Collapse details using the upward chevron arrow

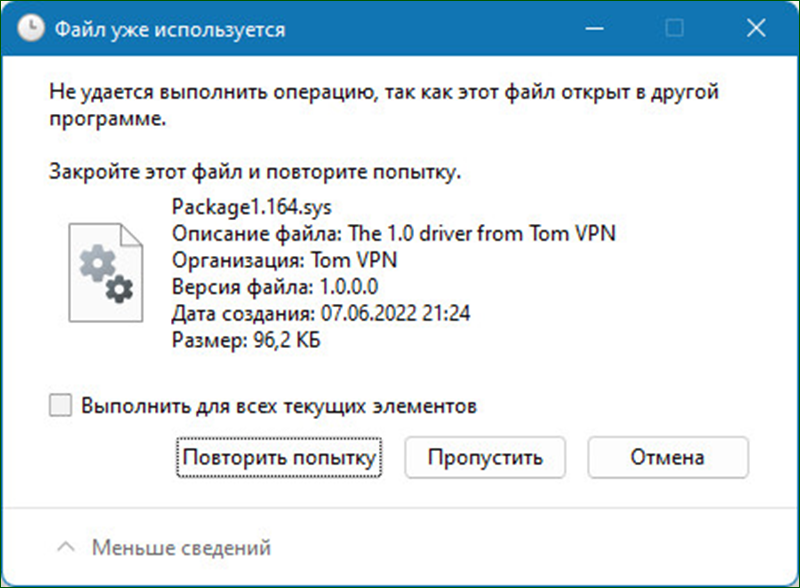[66, 547]
